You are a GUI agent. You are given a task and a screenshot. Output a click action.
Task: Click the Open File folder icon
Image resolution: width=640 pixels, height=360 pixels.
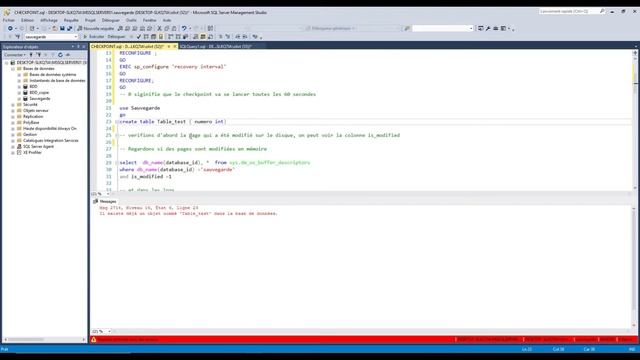point(55,29)
